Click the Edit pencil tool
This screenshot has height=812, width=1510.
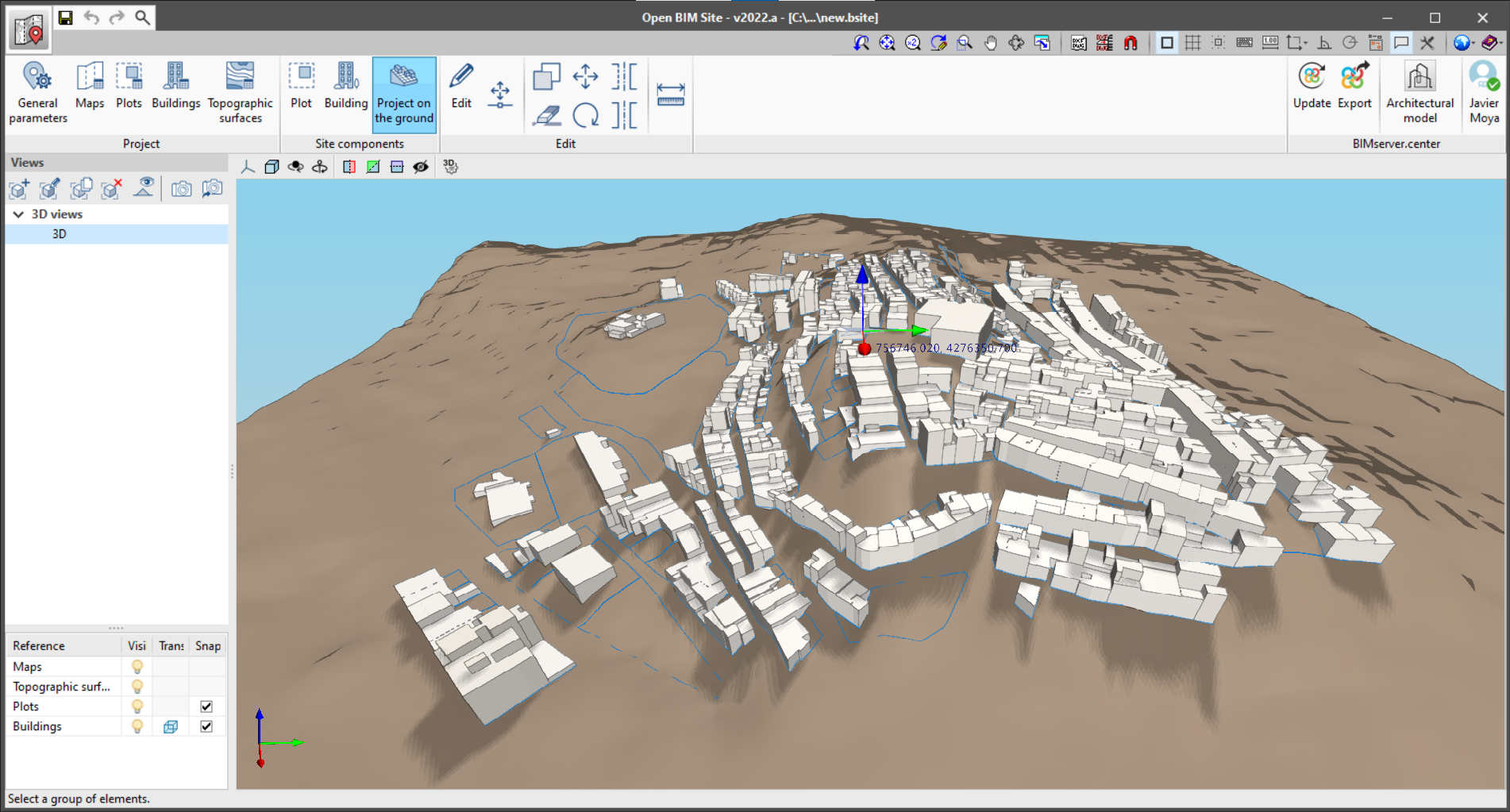[x=460, y=87]
